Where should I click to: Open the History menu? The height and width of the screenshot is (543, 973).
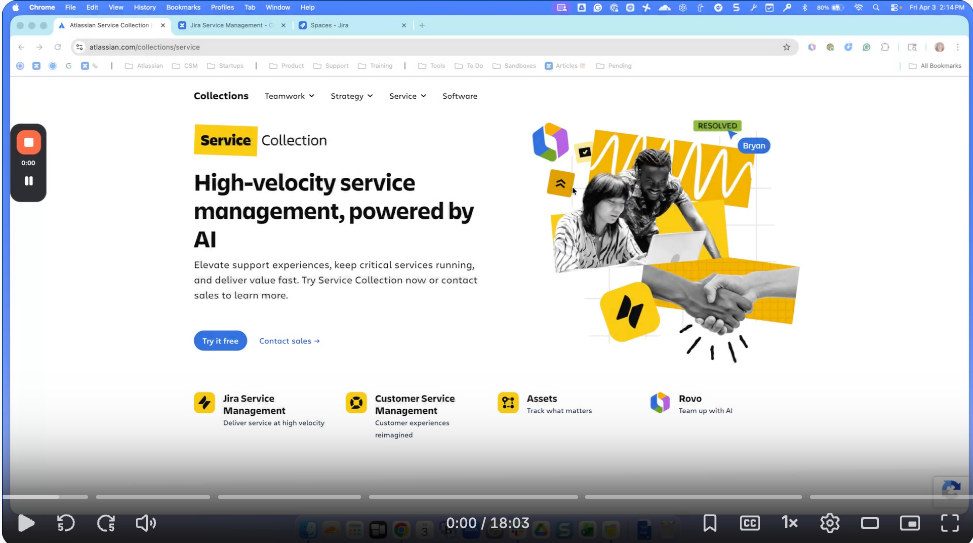pyautogui.click(x=145, y=7)
